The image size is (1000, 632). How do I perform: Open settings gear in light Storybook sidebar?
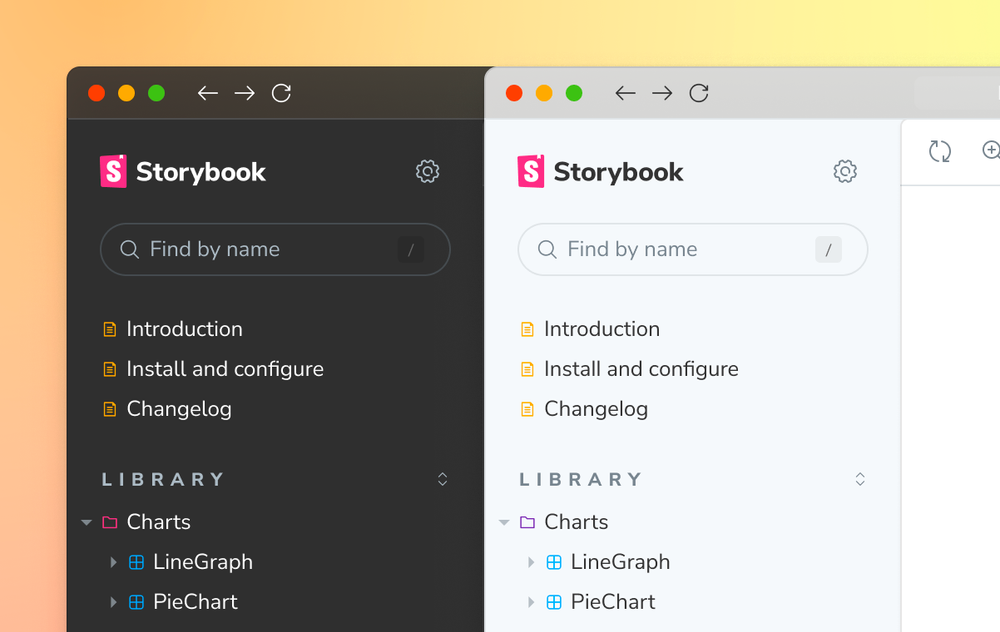[845, 172]
